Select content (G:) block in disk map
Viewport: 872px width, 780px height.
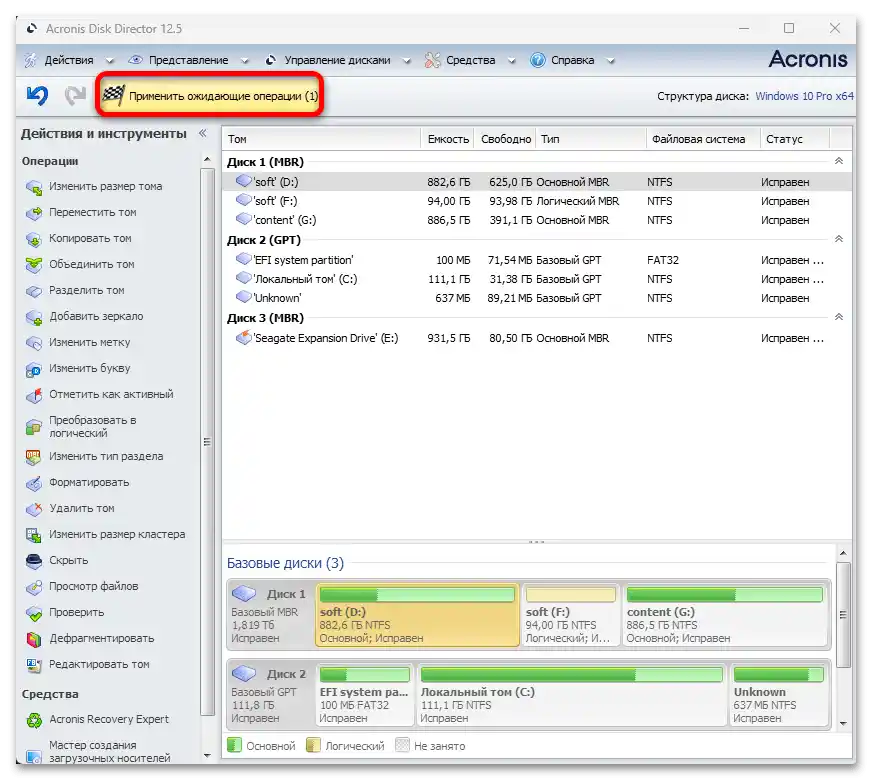point(725,615)
